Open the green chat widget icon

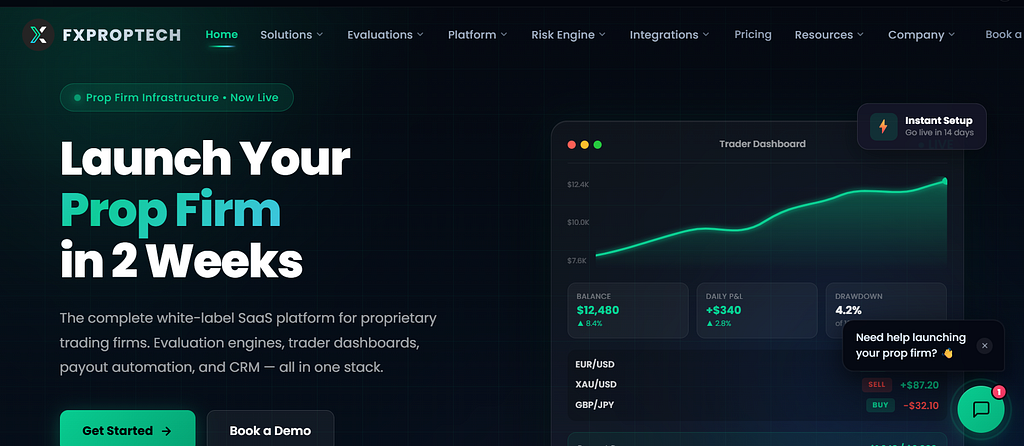tap(980, 409)
